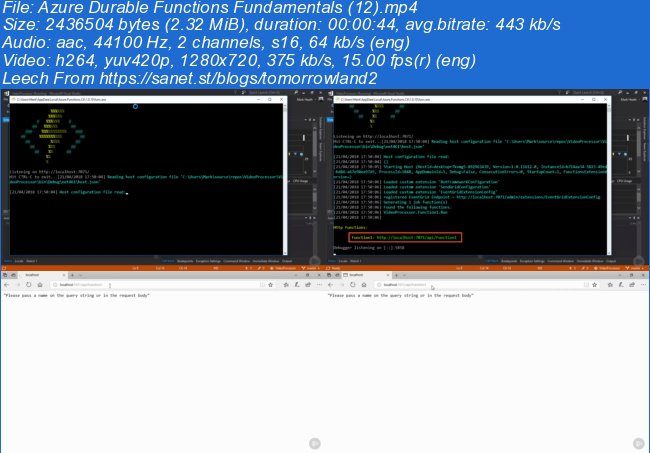
Task: Click 'Host configuration file read' in left console
Action: coord(92,192)
